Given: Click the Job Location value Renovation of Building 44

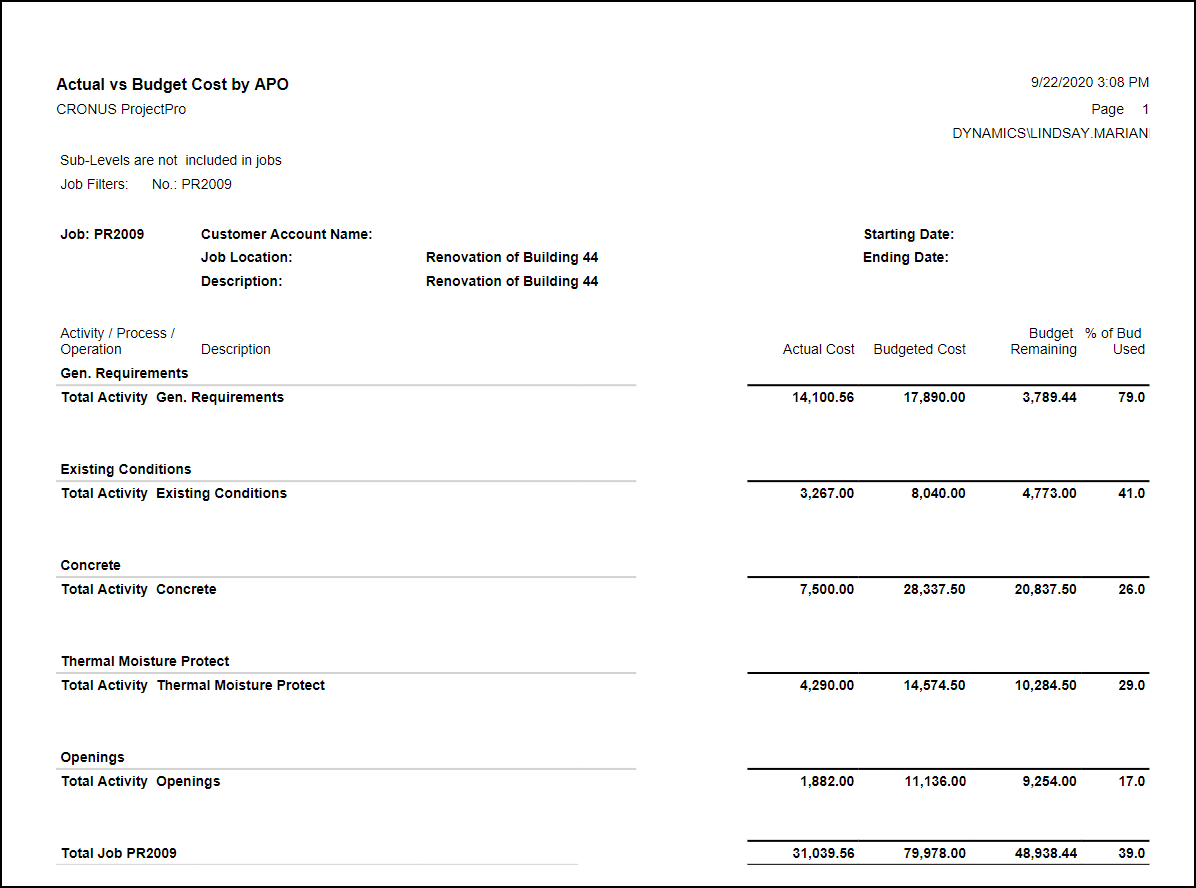Looking at the screenshot, I should (511, 257).
